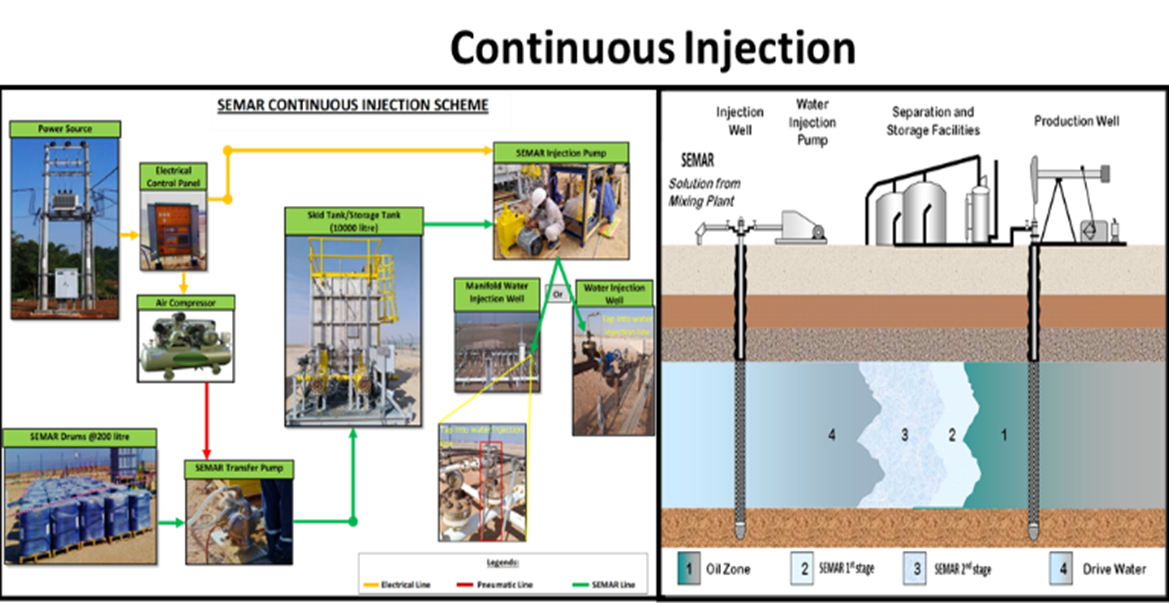Click the Air Compressor image
The image size is (1169, 603).
(x=185, y=344)
